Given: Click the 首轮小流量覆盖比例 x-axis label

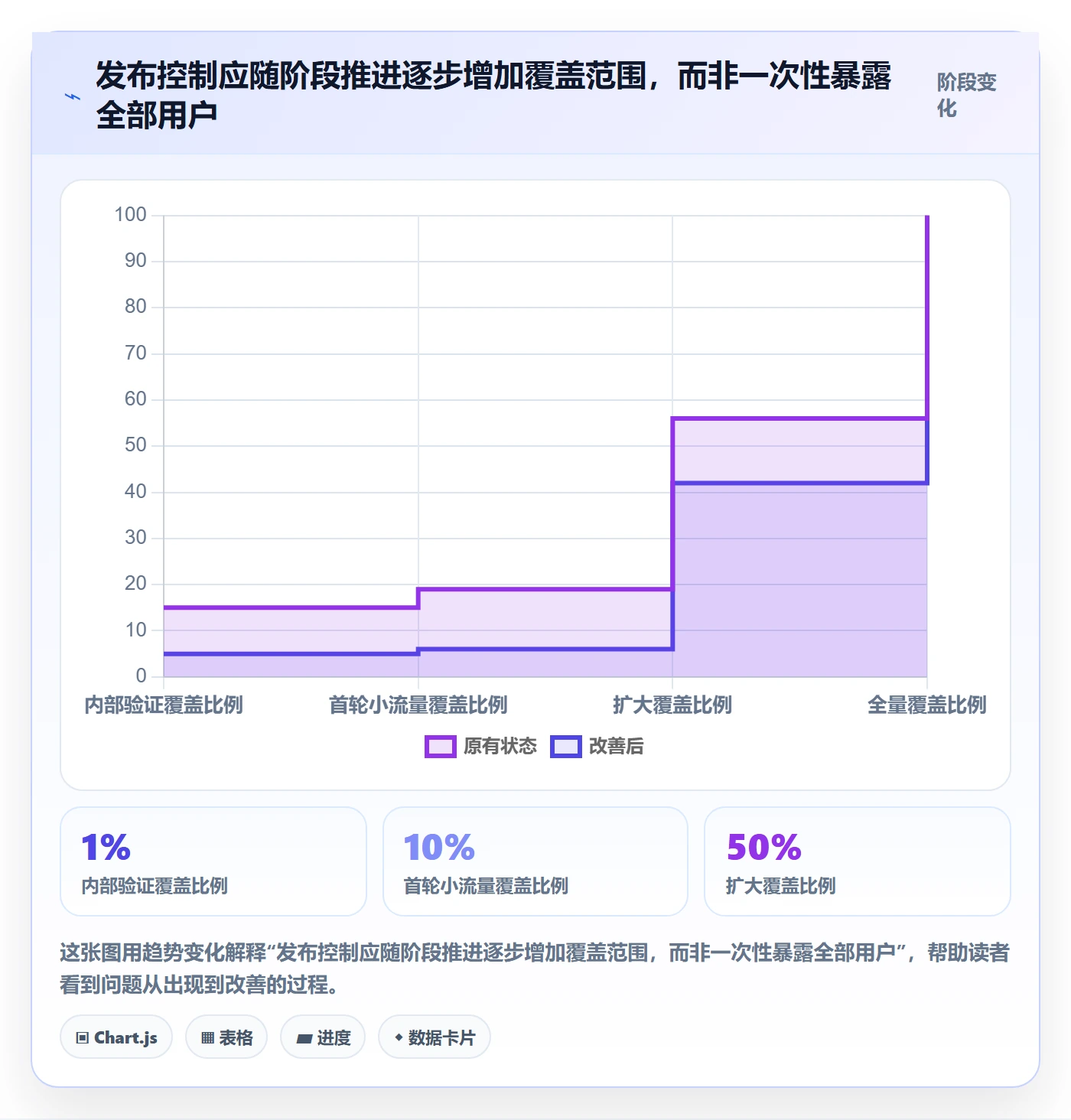Looking at the screenshot, I should coord(418,705).
